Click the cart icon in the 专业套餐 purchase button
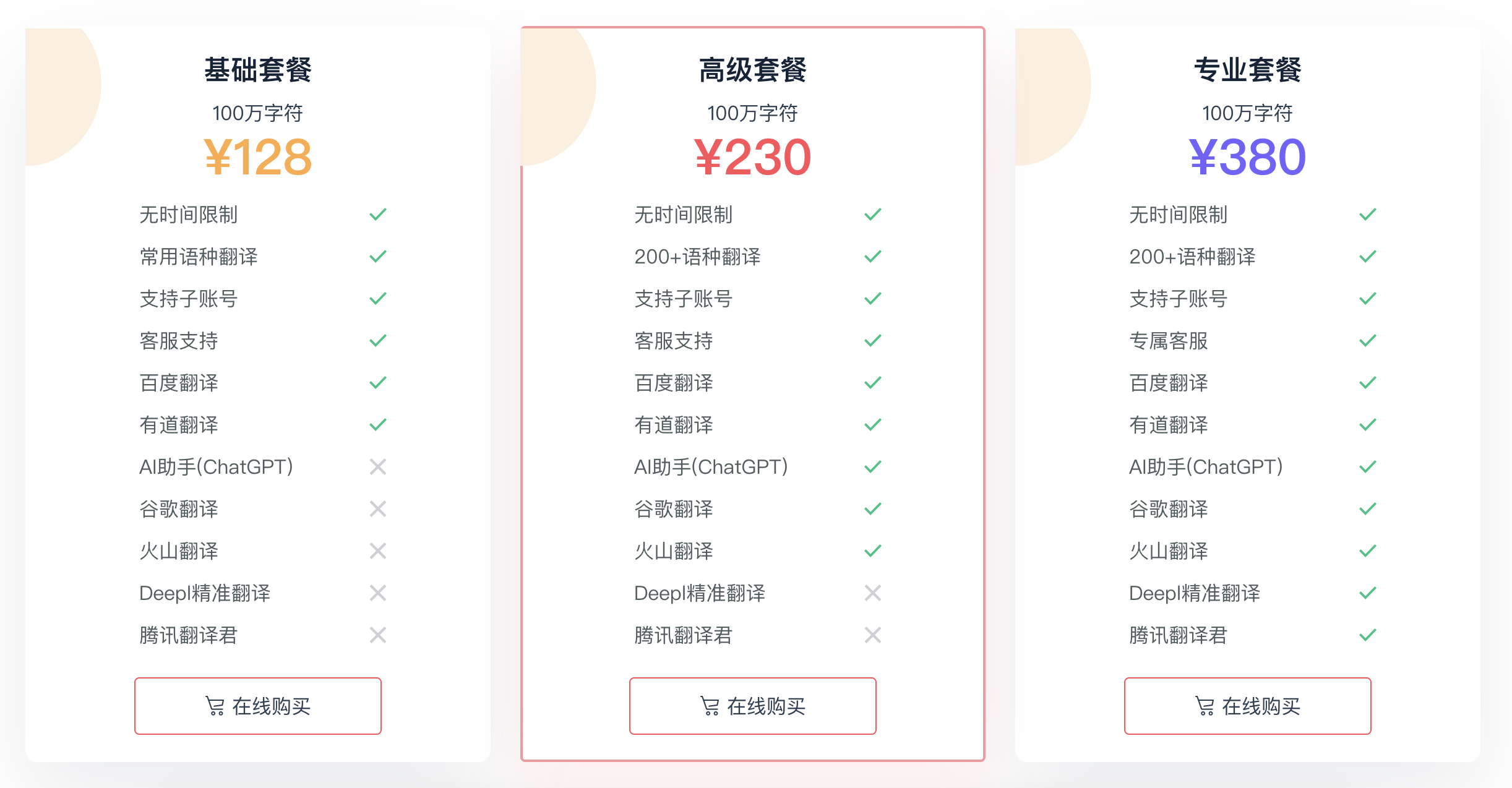Screen dimensions: 1512x788 [x=1205, y=706]
